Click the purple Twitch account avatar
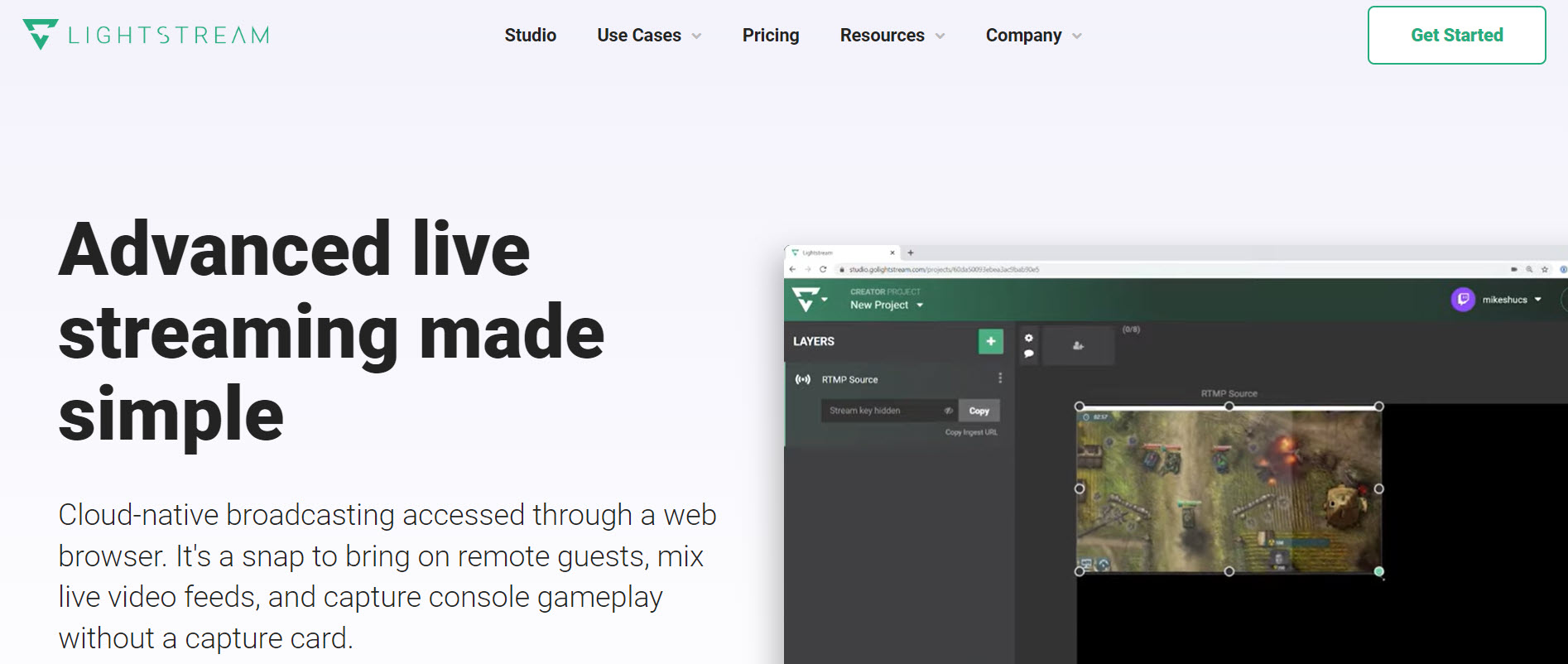 [1463, 299]
